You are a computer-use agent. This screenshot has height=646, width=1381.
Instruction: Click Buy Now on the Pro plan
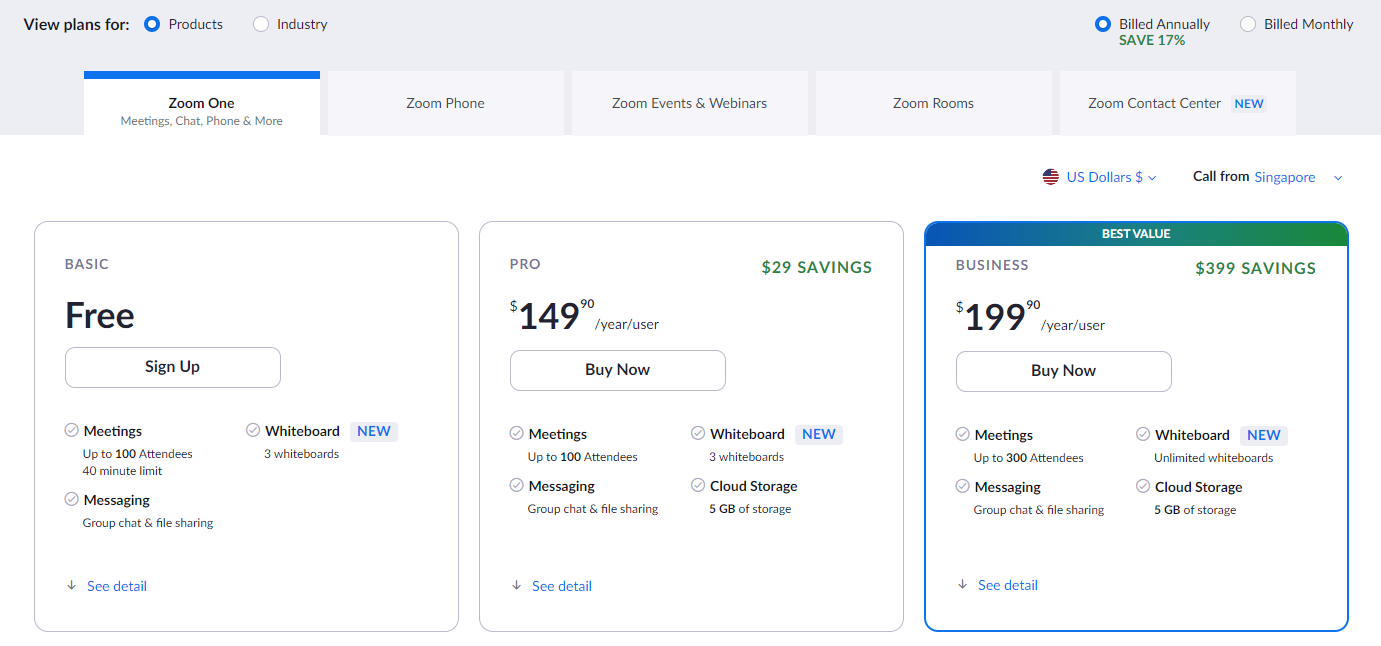click(618, 370)
